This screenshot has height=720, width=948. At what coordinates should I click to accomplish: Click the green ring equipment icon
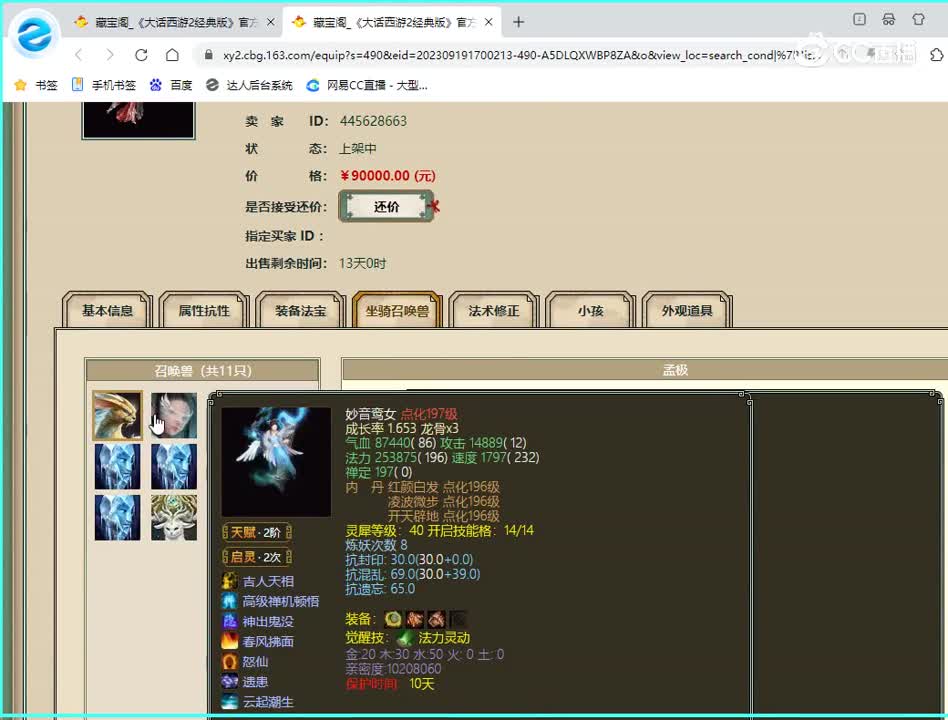pos(393,618)
